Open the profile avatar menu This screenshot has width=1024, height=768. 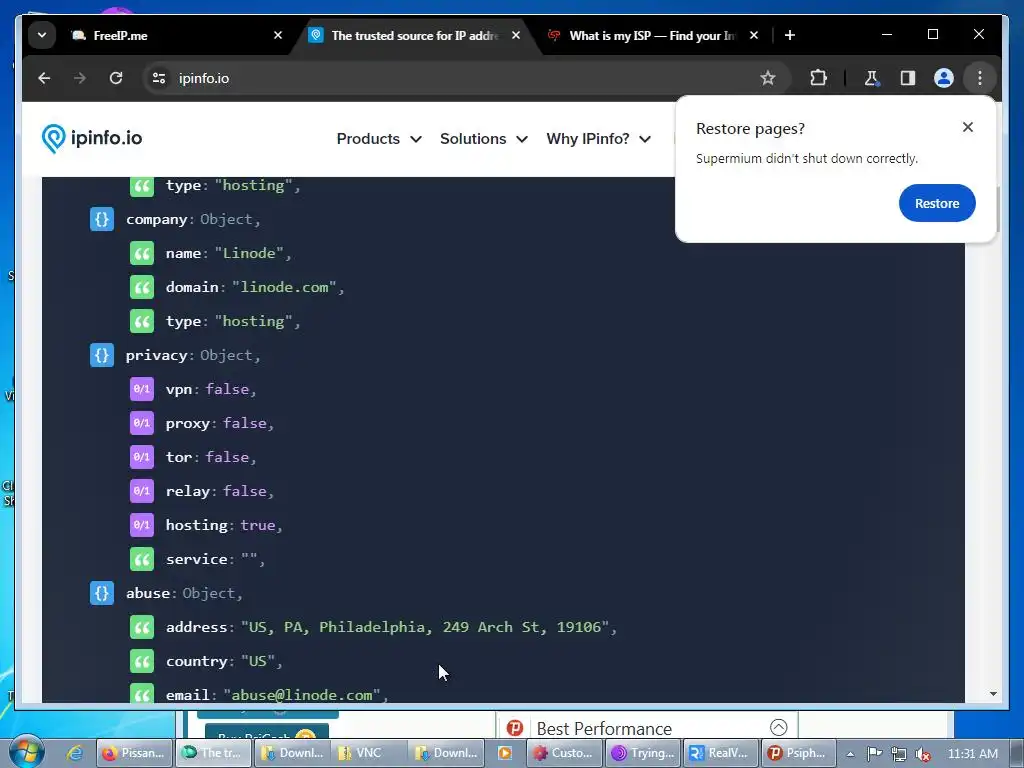point(943,78)
